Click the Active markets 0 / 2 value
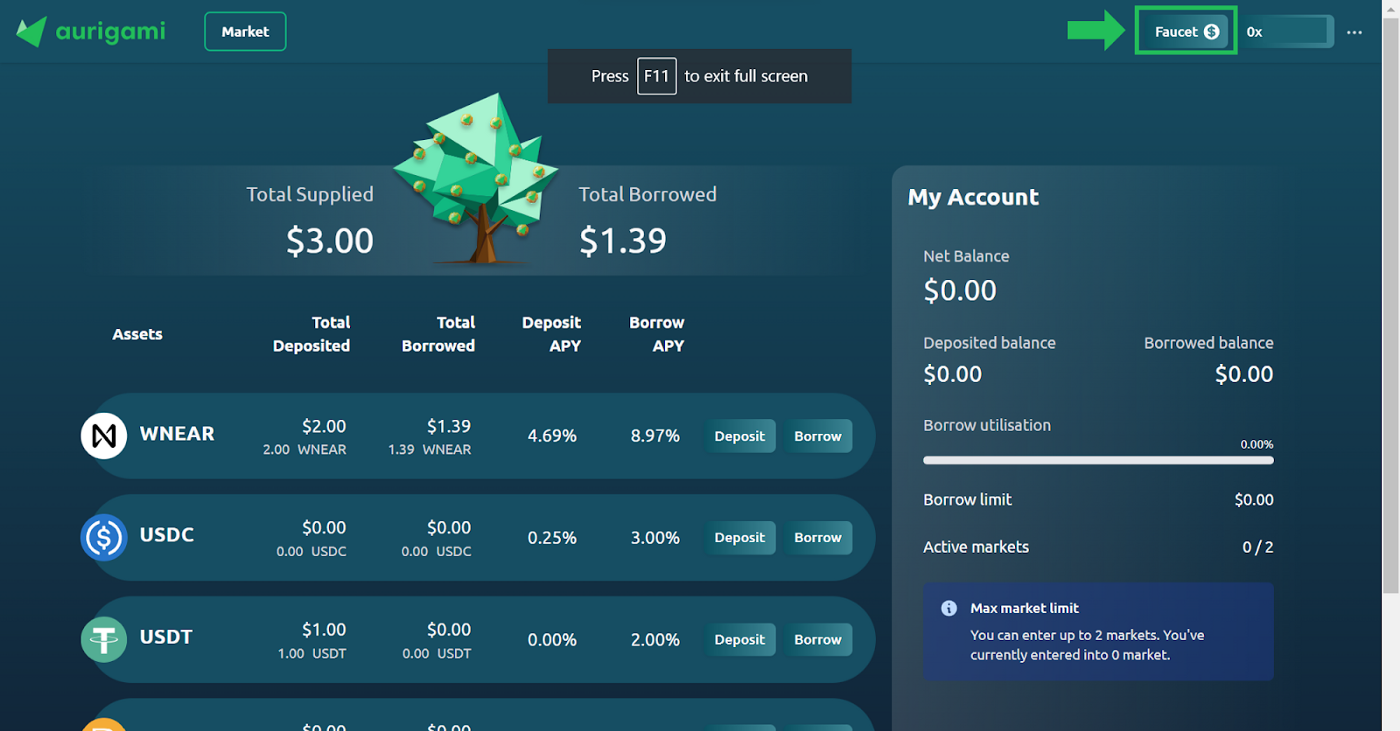1400x731 pixels. click(x=1258, y=547)
